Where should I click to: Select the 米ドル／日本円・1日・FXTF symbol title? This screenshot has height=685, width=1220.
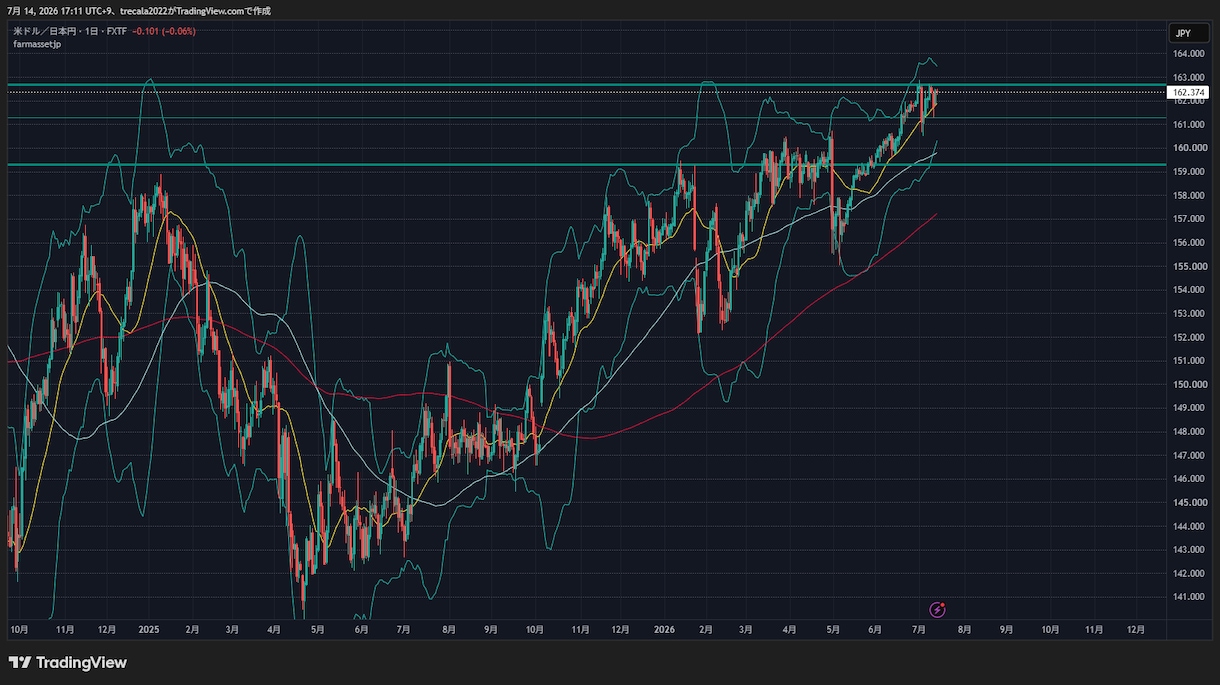coord(70,31)
